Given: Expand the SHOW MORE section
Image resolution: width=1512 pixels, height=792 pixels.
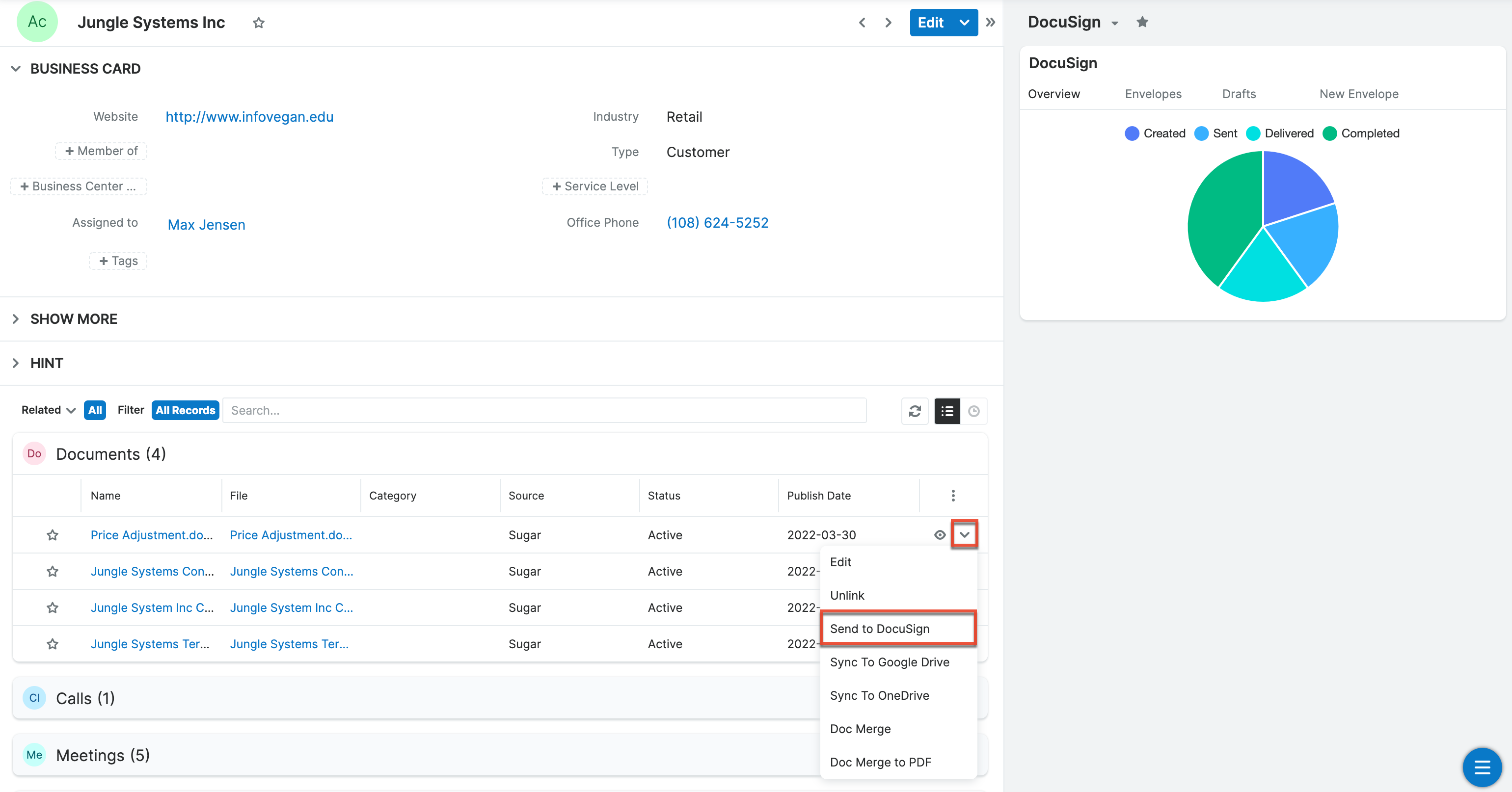Looking at the screenshot, I should [16, 319].
